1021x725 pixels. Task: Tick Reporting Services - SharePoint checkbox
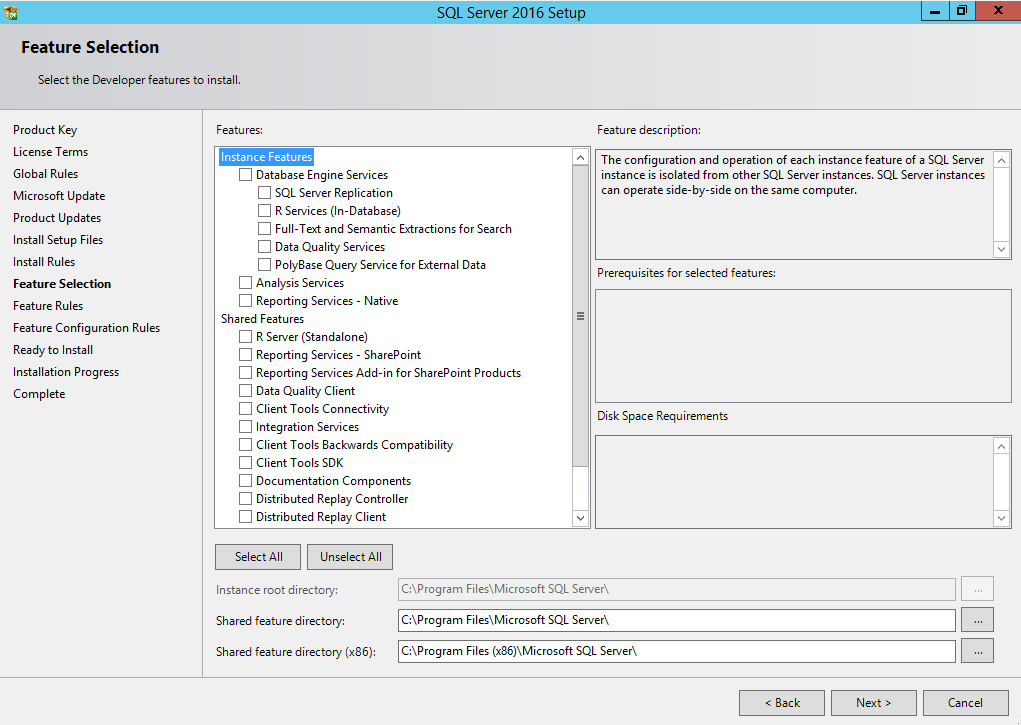pos(245,354)
